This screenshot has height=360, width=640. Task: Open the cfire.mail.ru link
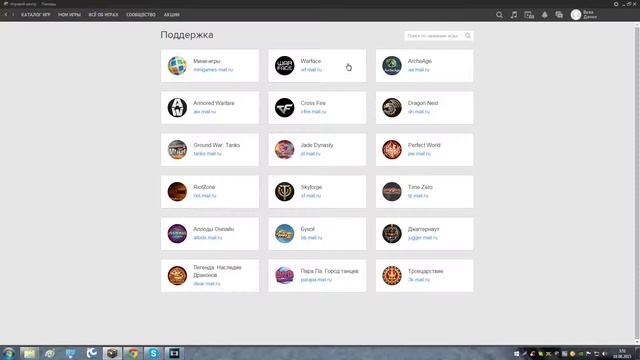[313, 112]
